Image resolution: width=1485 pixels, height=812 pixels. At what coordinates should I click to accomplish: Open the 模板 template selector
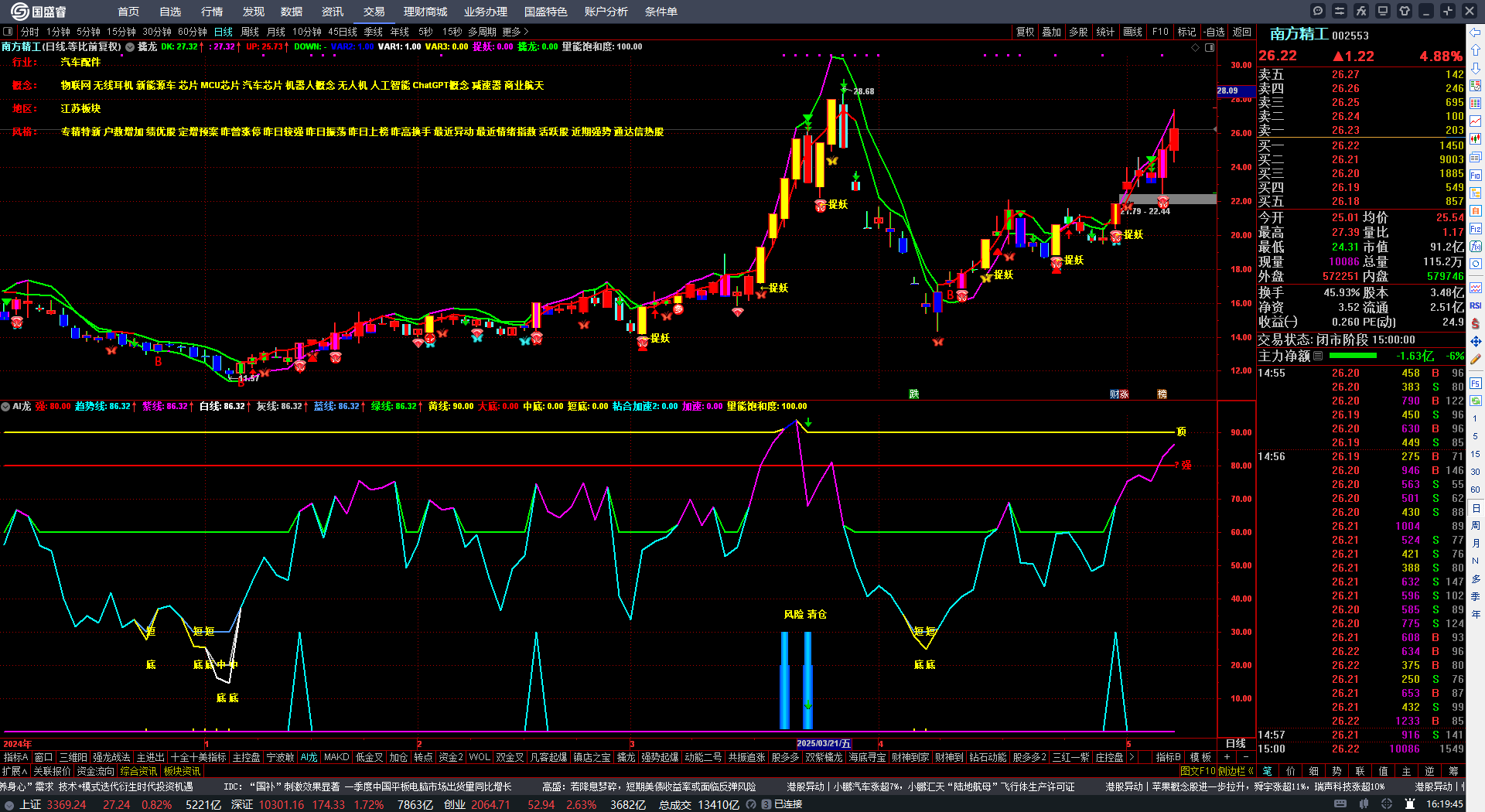1200,757
